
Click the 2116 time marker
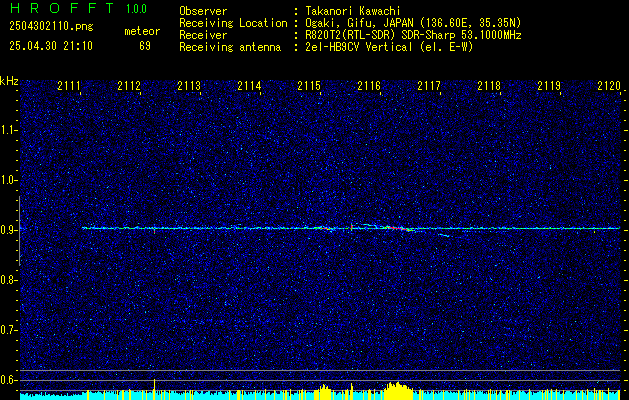(x=369, y=85)
